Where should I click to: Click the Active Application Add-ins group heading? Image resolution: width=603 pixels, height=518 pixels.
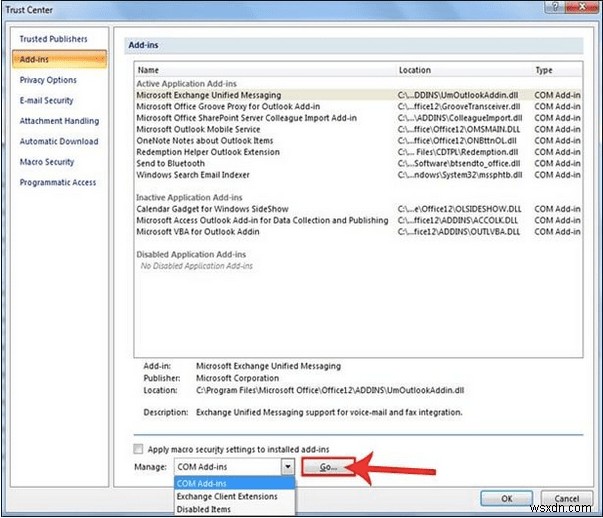coord(187,83)
